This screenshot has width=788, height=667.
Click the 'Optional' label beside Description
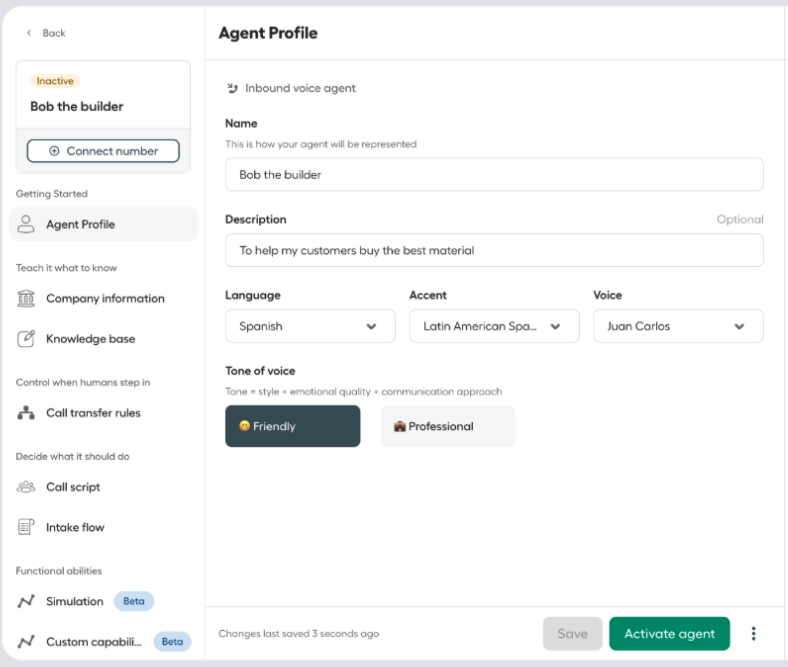click(x=740, y=219)
